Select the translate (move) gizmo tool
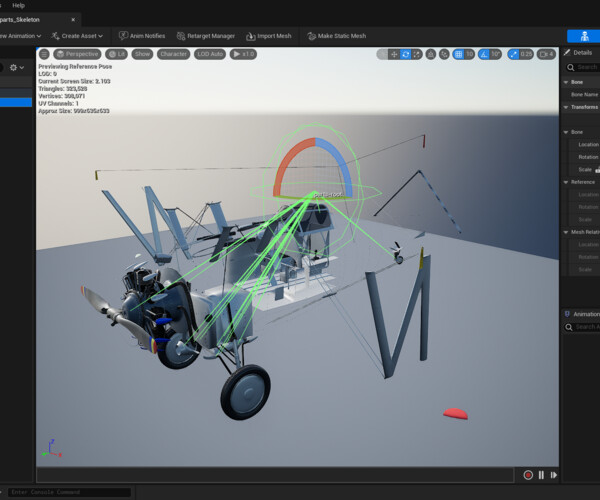The height and width of the screenshot is (500, 600). 394,54
